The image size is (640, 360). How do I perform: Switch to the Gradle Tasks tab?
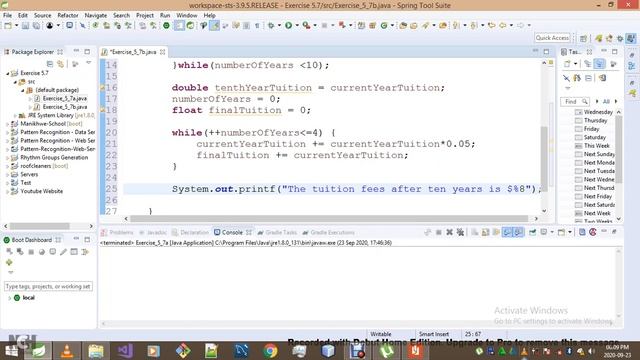[277, 232]
